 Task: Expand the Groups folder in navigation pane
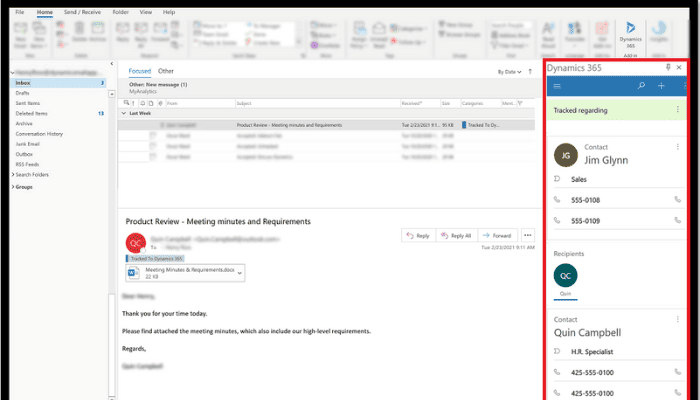pos(13,187)
